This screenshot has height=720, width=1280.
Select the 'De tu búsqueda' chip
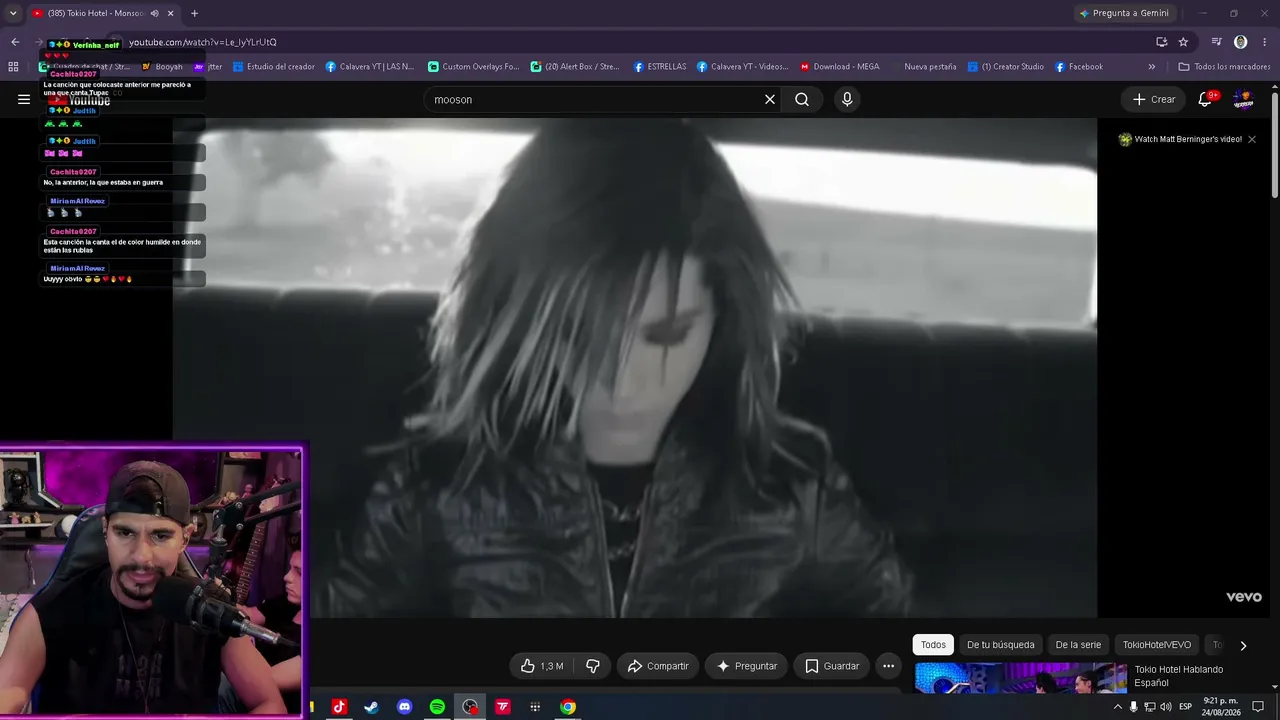[1000, 645]
